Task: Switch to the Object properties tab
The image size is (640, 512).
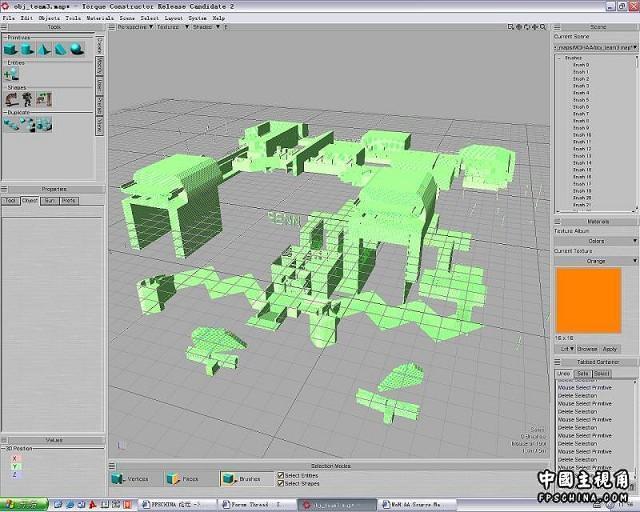Action: [30, 201]
